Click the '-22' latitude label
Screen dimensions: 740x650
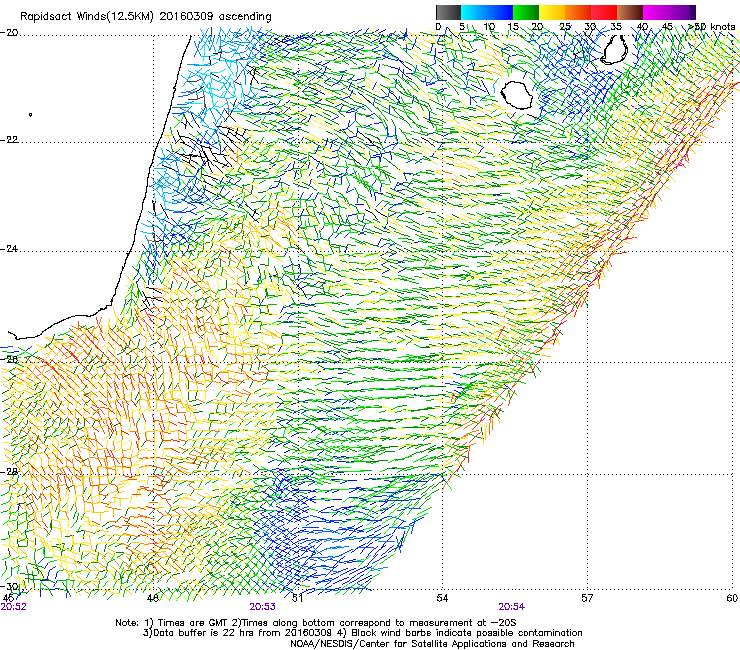9,140
